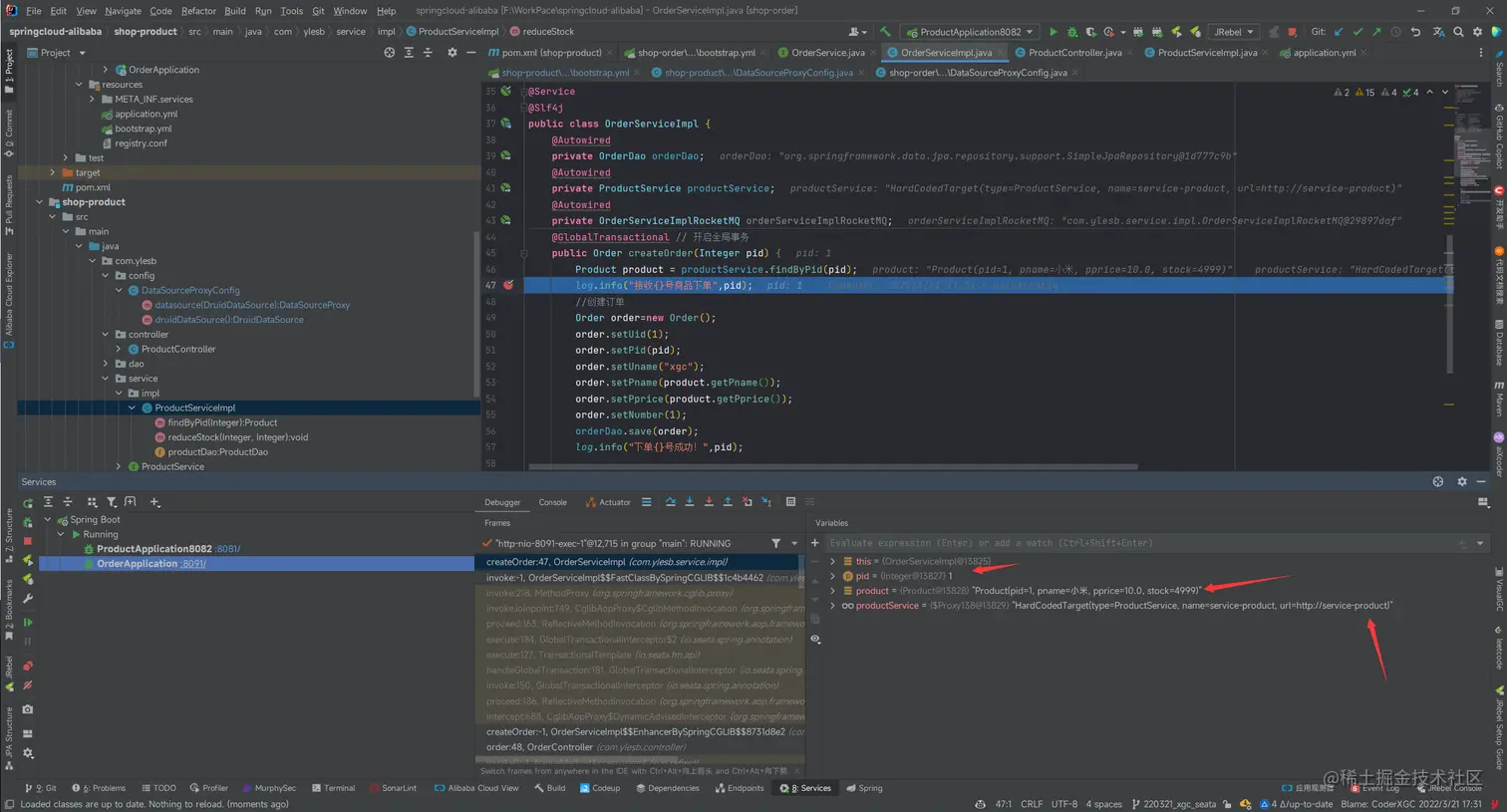Toggle watches view with the glasses icon

coord(815,639)
